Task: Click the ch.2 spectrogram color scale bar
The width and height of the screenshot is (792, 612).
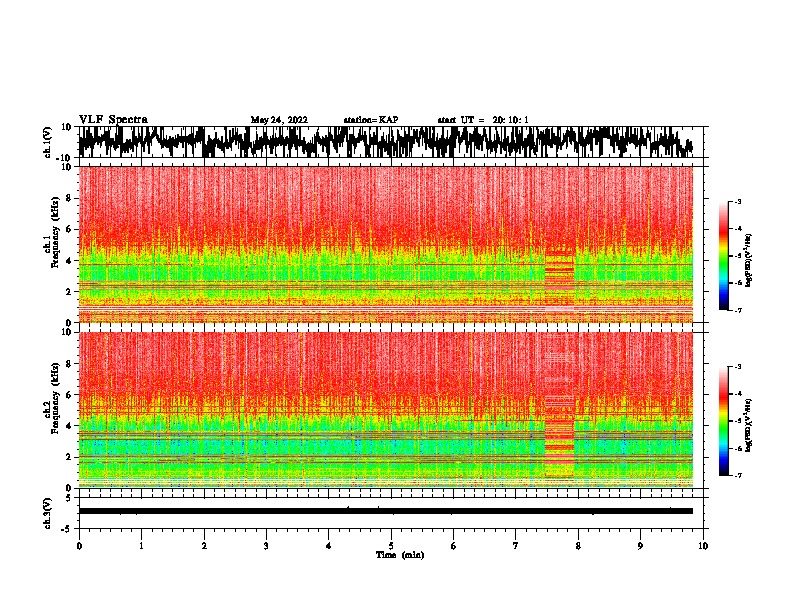Action: click(723, 421)
